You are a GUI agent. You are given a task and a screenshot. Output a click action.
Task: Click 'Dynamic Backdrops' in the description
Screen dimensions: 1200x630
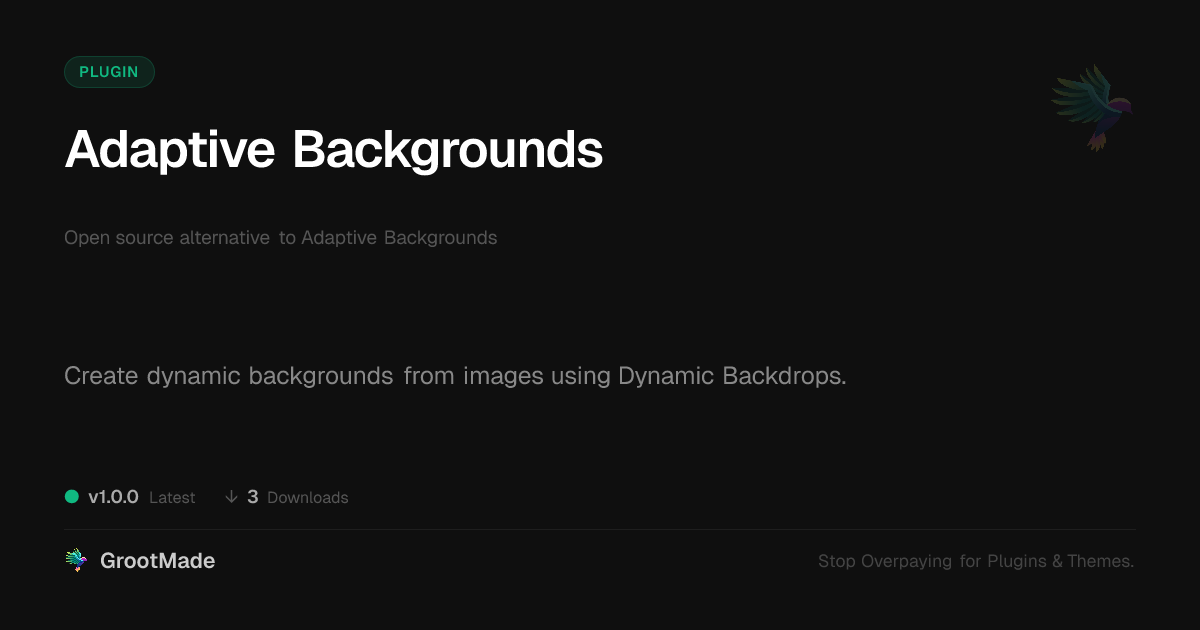coord(731,376)
